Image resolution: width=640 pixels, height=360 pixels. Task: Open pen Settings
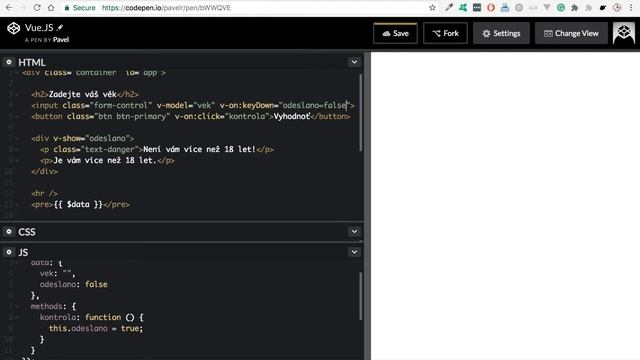pos(501,33)
